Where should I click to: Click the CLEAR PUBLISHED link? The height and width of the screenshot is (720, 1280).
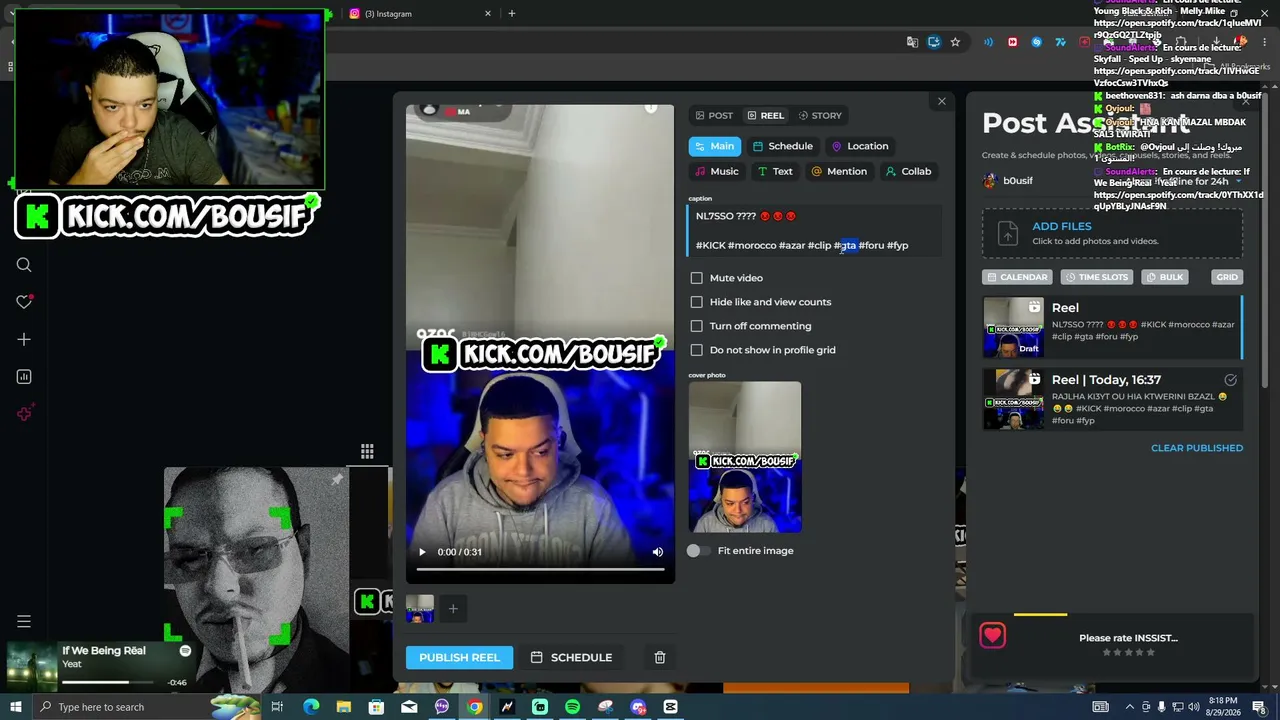[x=1197, y=448]
